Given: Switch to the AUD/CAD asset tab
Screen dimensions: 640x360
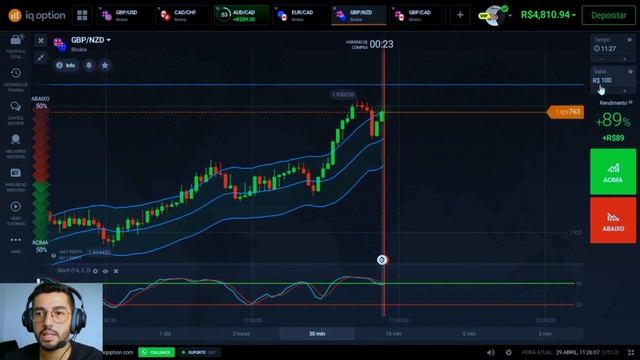Looking at the screenshot, I should pyautogui.click(x=242, y=16).
